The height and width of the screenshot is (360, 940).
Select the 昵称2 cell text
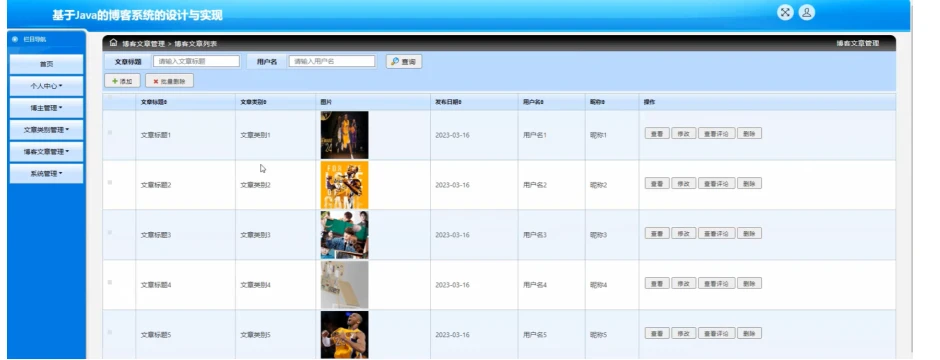(x=598, y=185)
